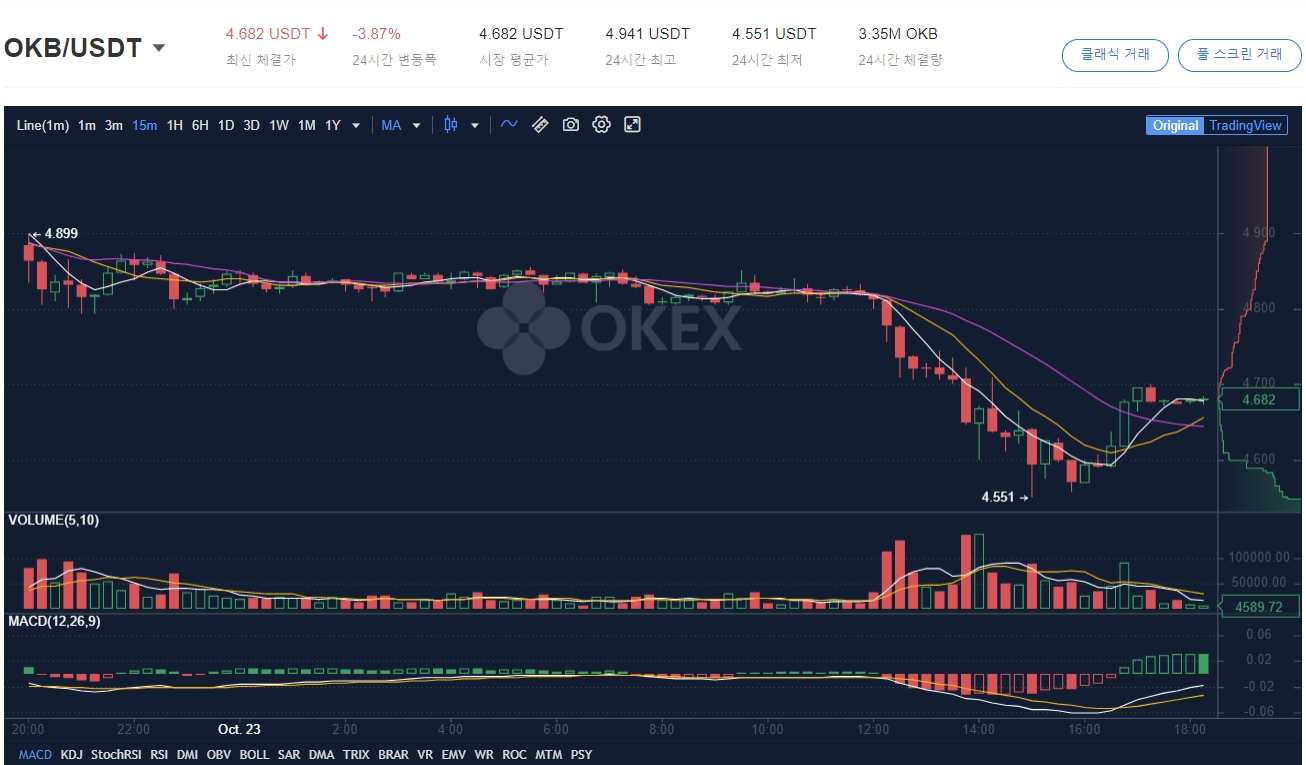Open the MA indicator dropdown
This screenshot has width=1306, height=765.
(401, 125)
